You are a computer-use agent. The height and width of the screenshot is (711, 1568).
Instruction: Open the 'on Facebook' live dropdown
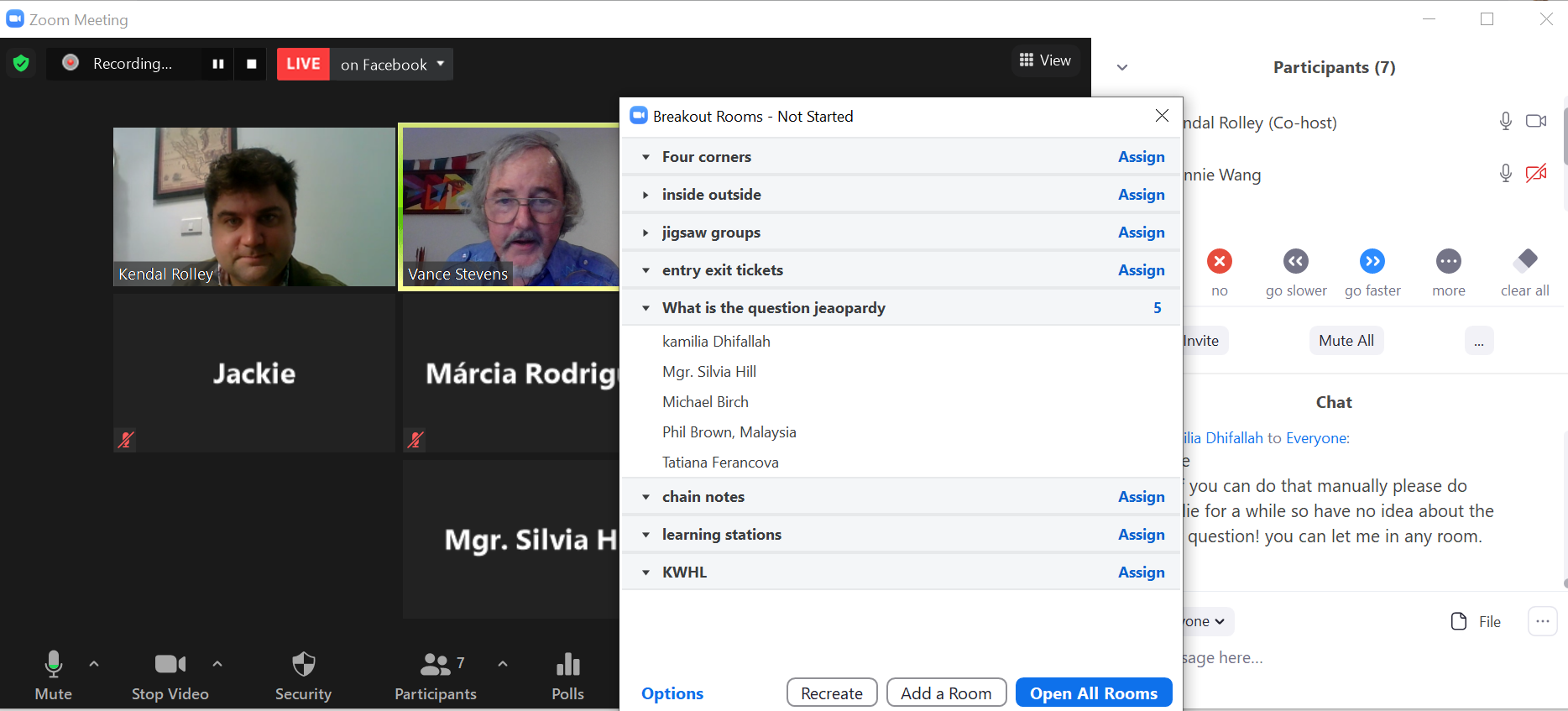point(392,65)
